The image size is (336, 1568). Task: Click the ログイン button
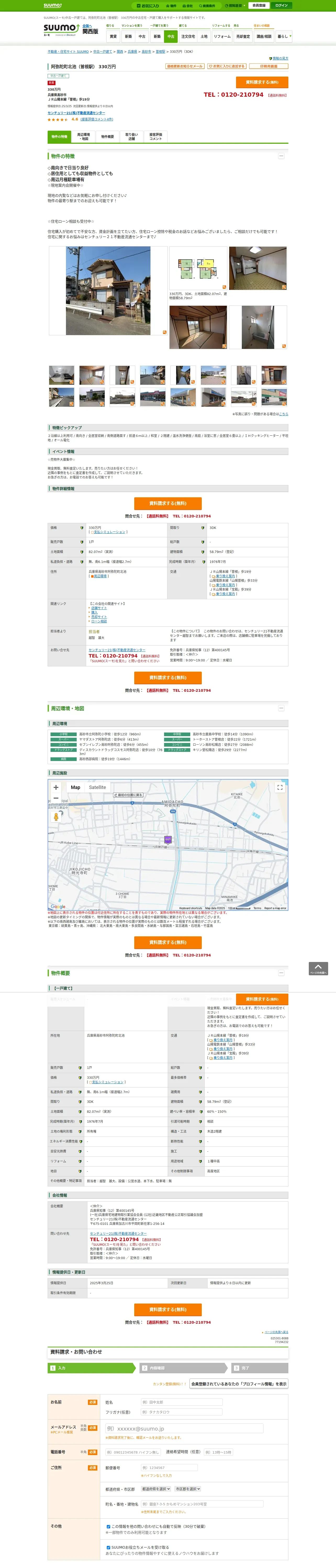coord(281,5)
